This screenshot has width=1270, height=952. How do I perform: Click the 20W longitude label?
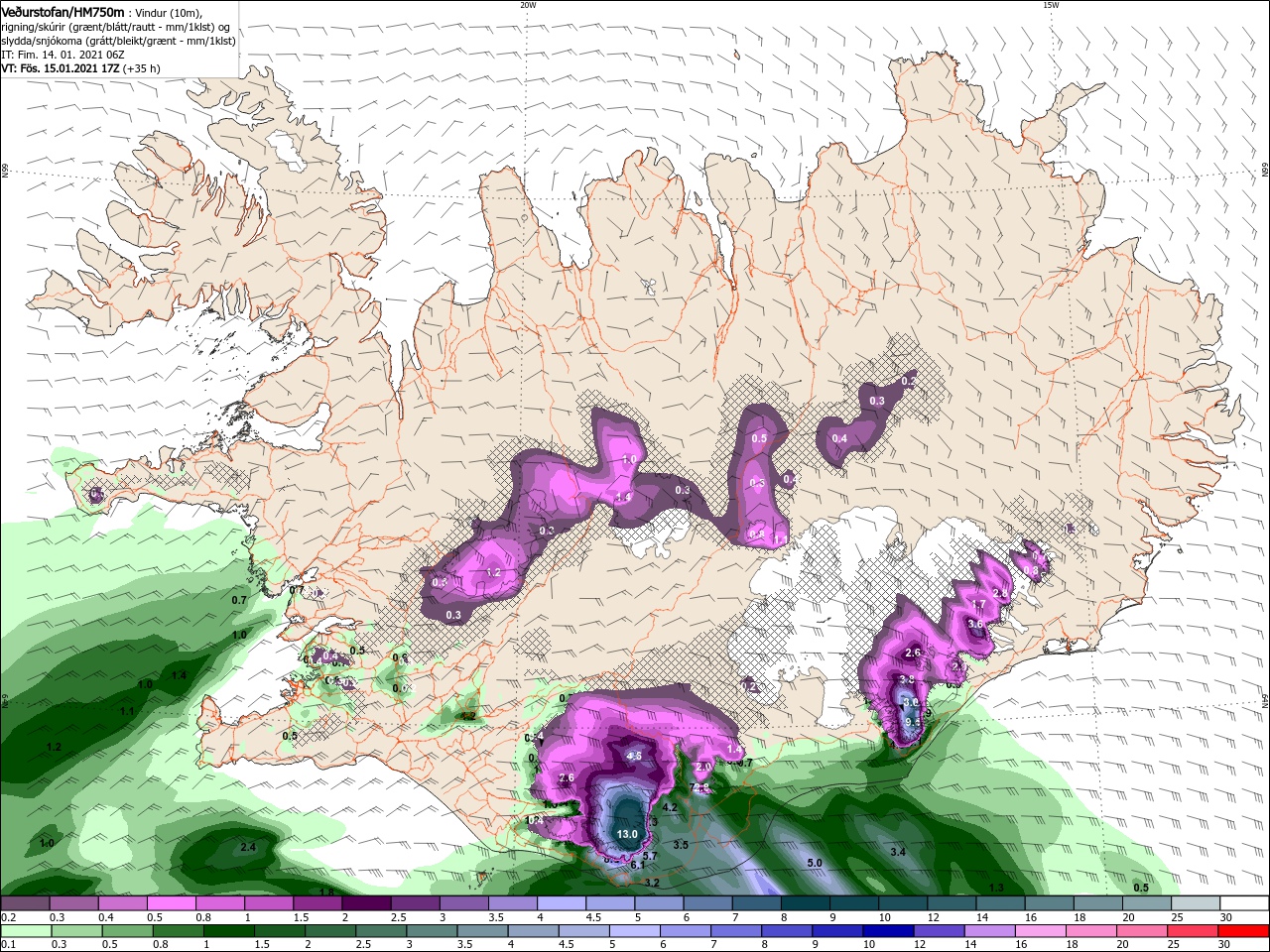(528, 4)
